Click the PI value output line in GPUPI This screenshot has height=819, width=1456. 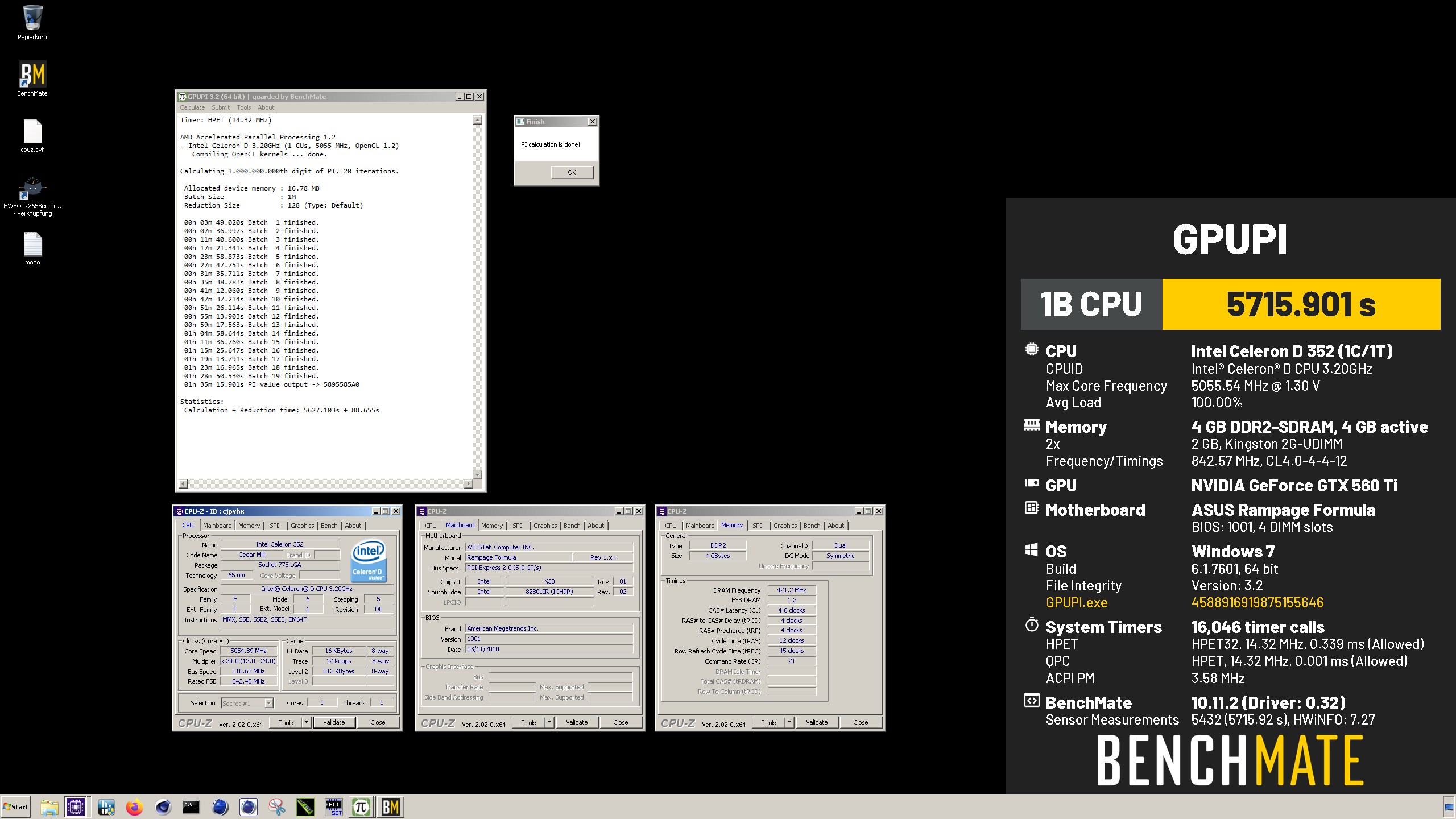271,384
